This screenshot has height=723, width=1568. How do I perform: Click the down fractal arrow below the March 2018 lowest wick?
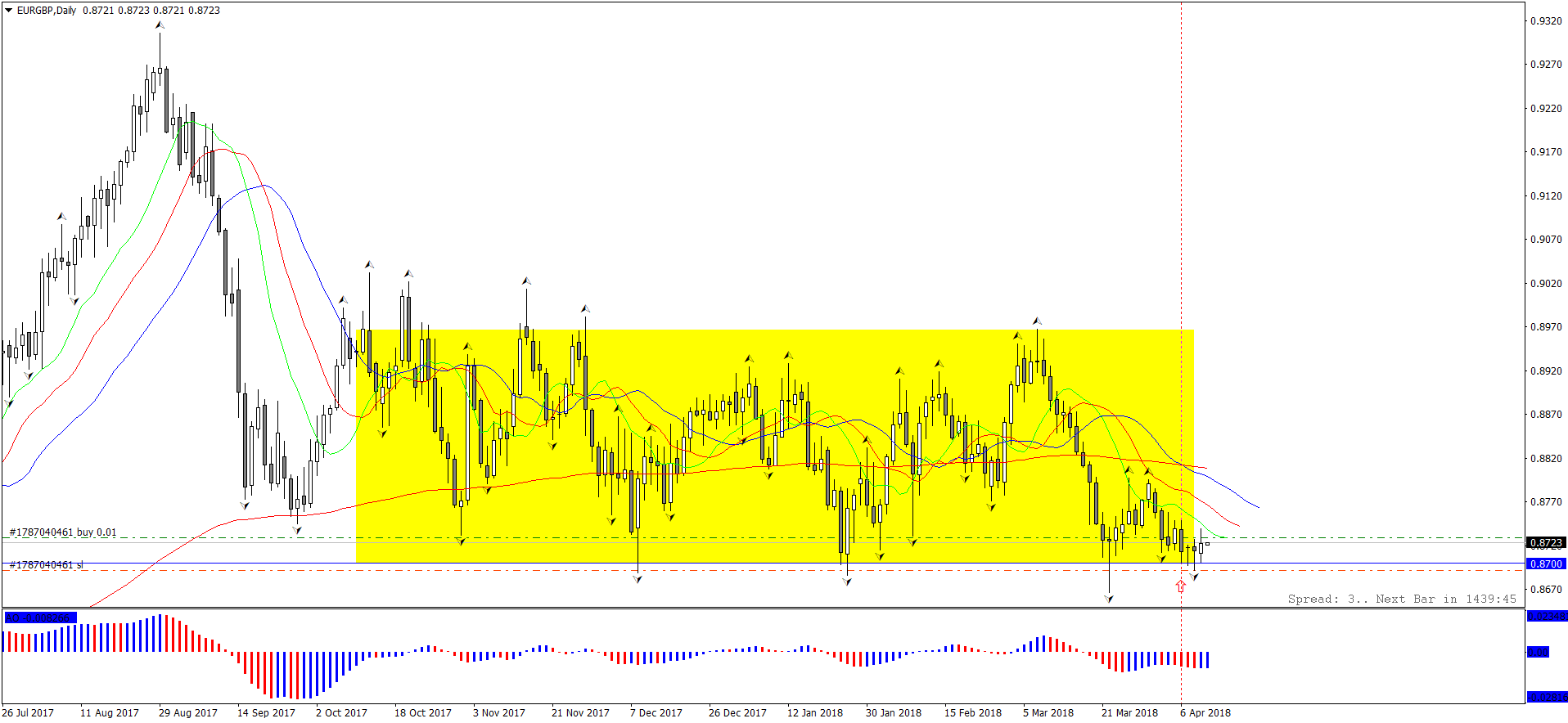[1109, 600]
